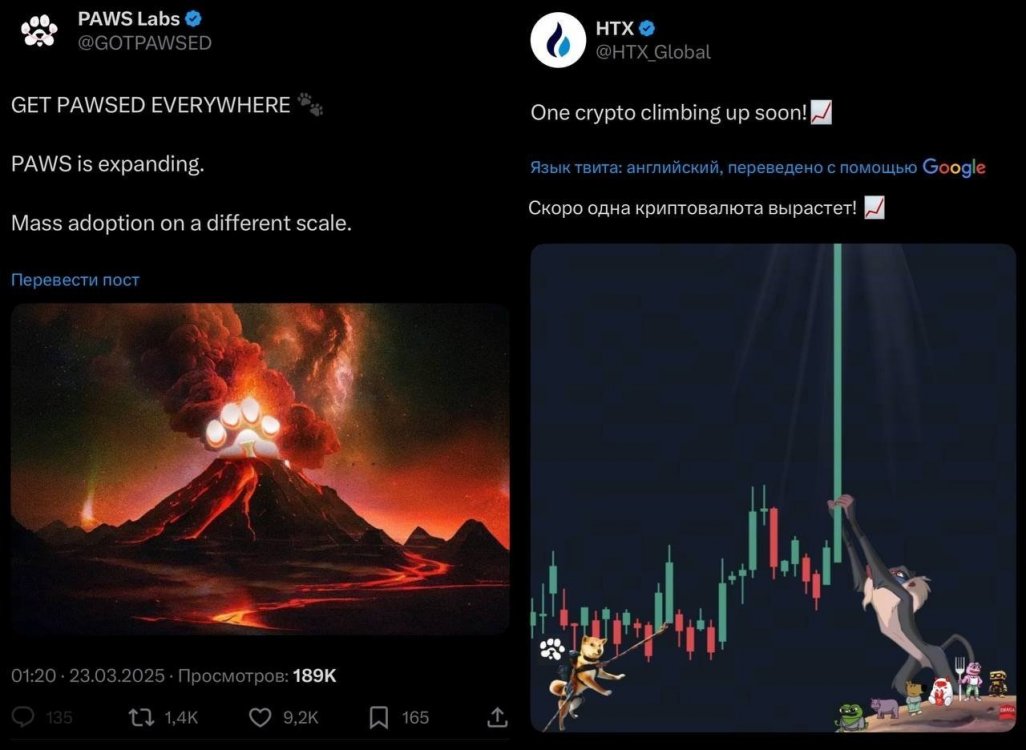Click the Язык твита translation notice text
Image resolution: width=1026 pixels, height=750 pixels.
tap(723, 168)
